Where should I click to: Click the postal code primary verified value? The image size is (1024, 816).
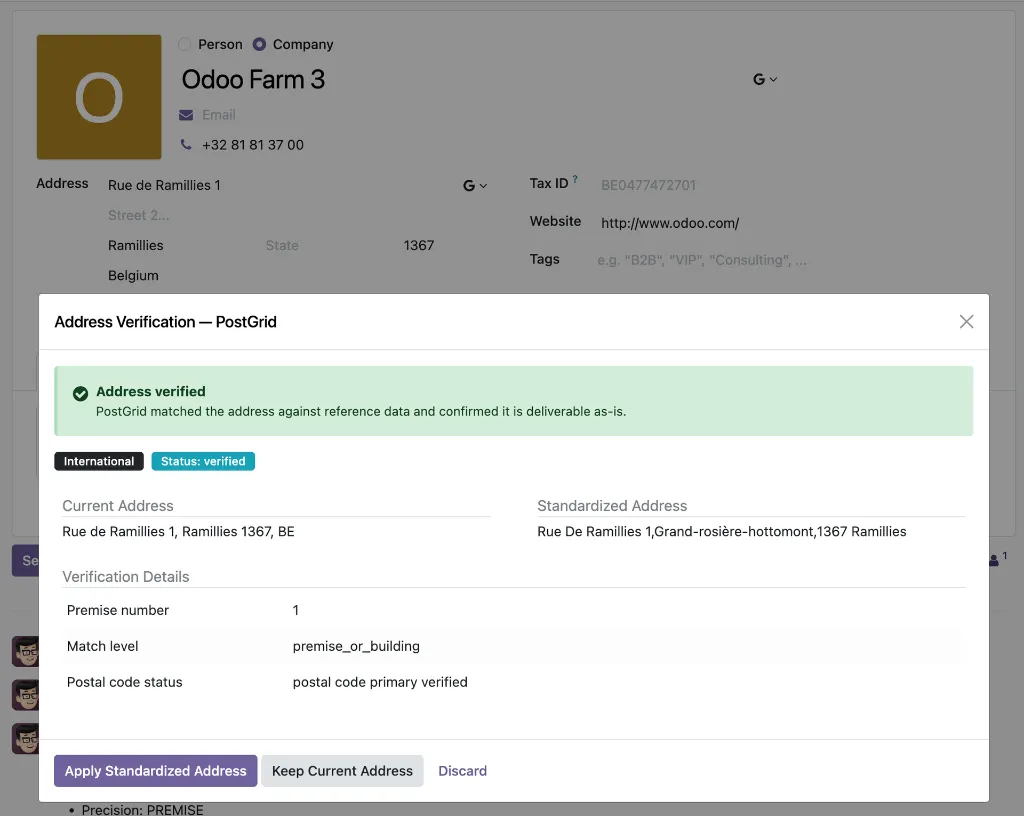tap(380, 682)
